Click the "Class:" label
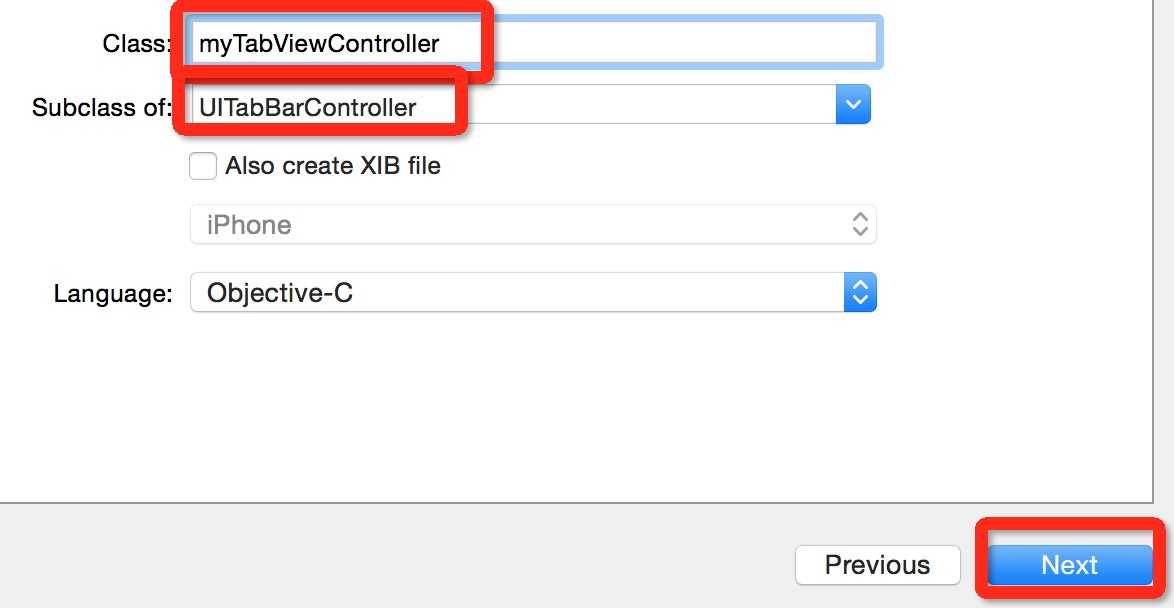Image resolution: width=1174 pixels, height=608 pixels. tap(137, 43)
